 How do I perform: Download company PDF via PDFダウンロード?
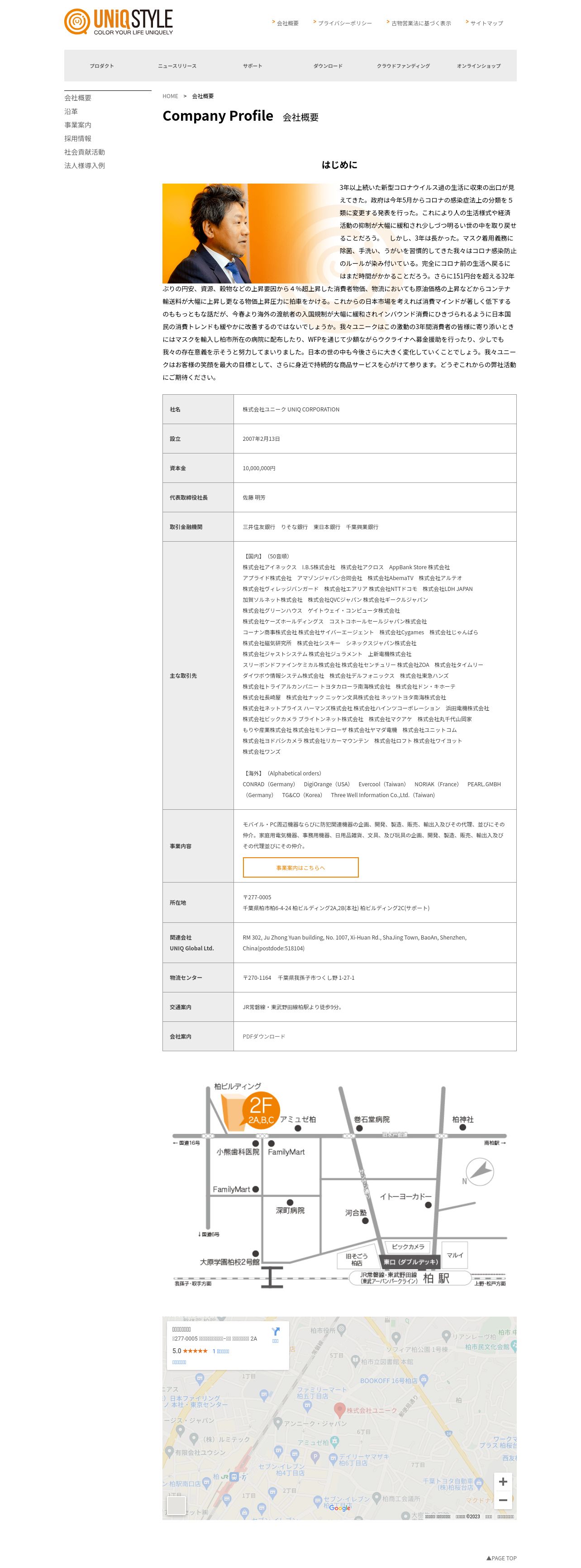point(264,1036)
